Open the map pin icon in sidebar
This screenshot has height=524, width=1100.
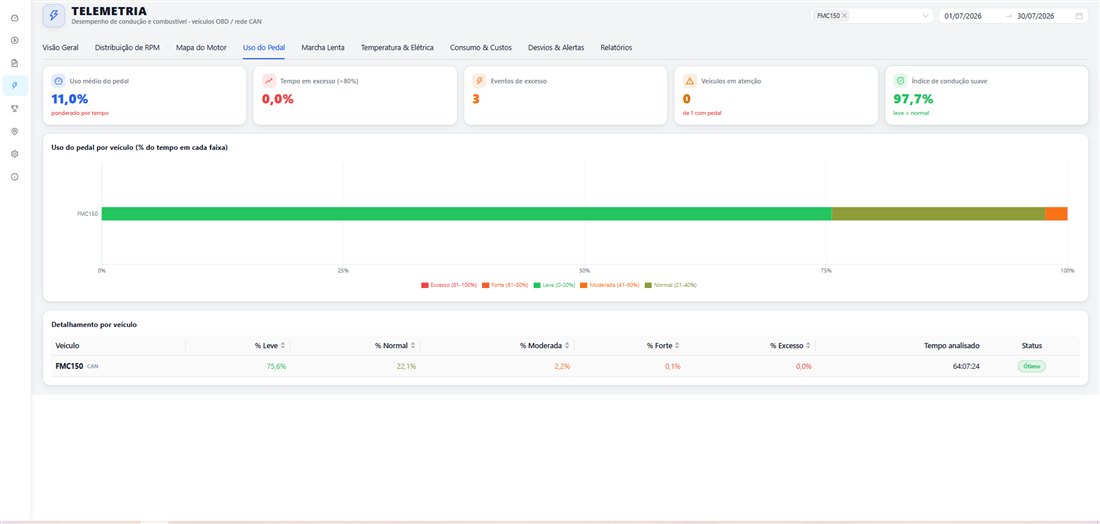click(x=15, y=131)
